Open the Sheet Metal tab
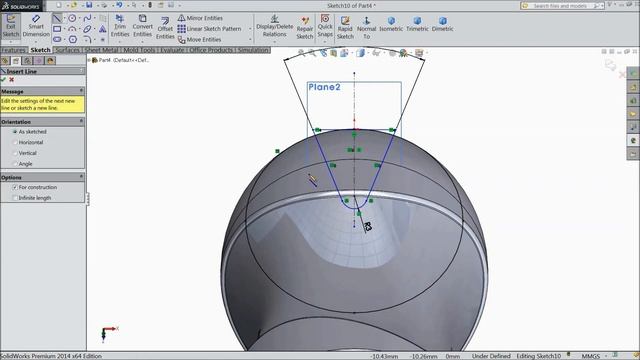This screenshot has width=640, height=360. point(101,50)
